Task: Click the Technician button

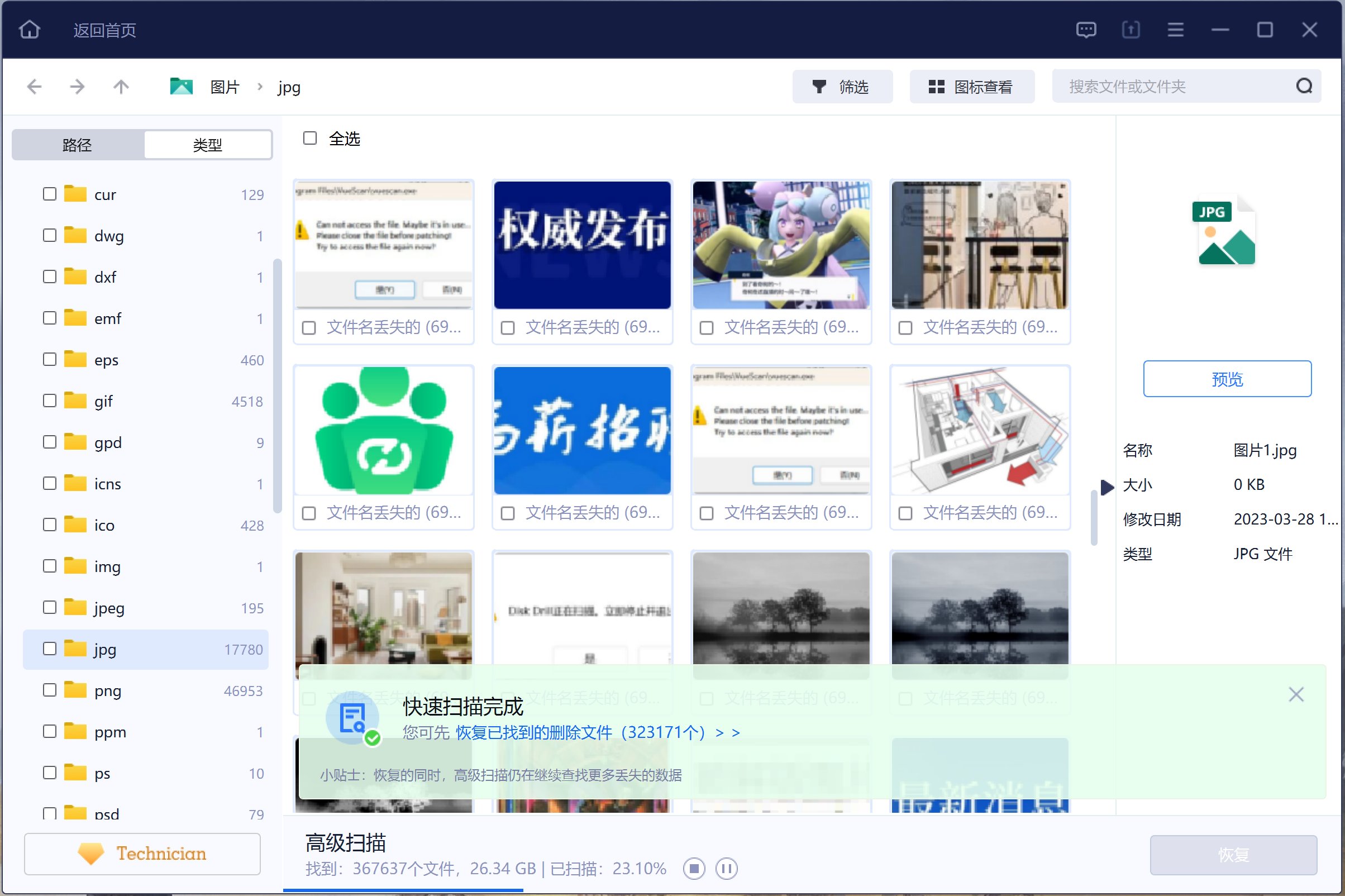Action: [142, 854]
